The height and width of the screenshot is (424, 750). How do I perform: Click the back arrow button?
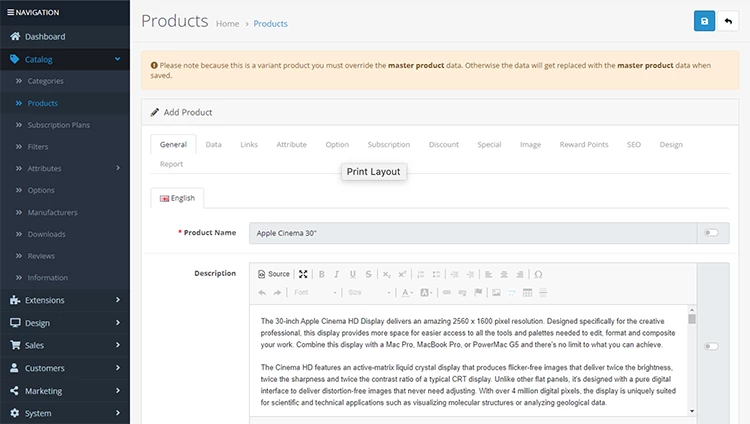(x=728, y=21)
